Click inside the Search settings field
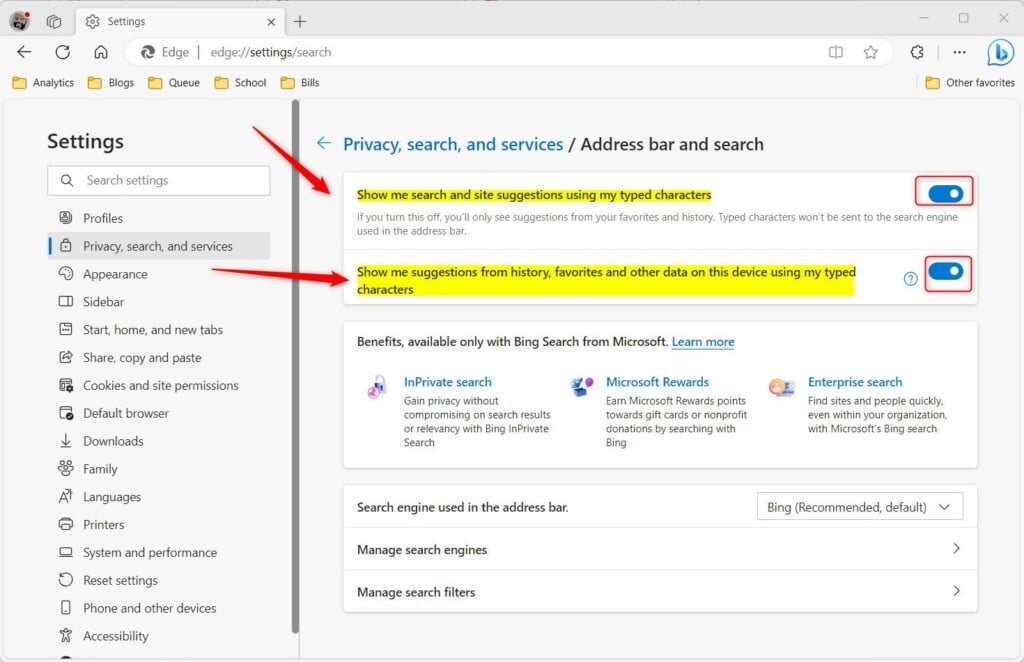The image size is (1024, 662). 158,180
